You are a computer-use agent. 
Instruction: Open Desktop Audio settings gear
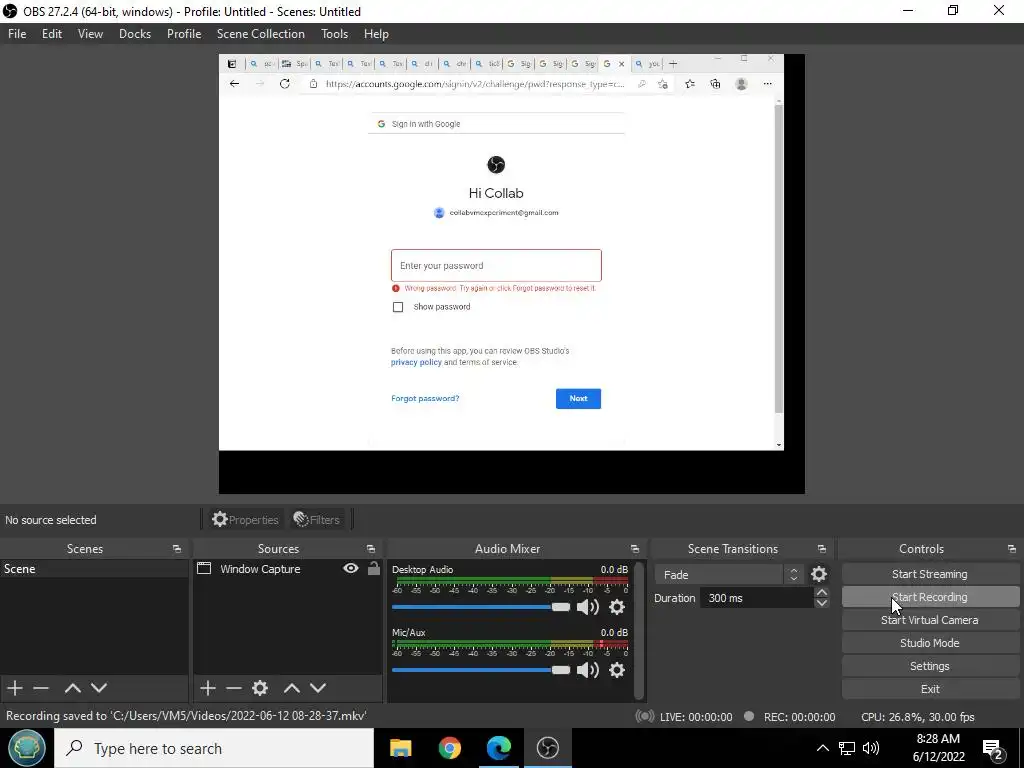click(x=616, y=607)
